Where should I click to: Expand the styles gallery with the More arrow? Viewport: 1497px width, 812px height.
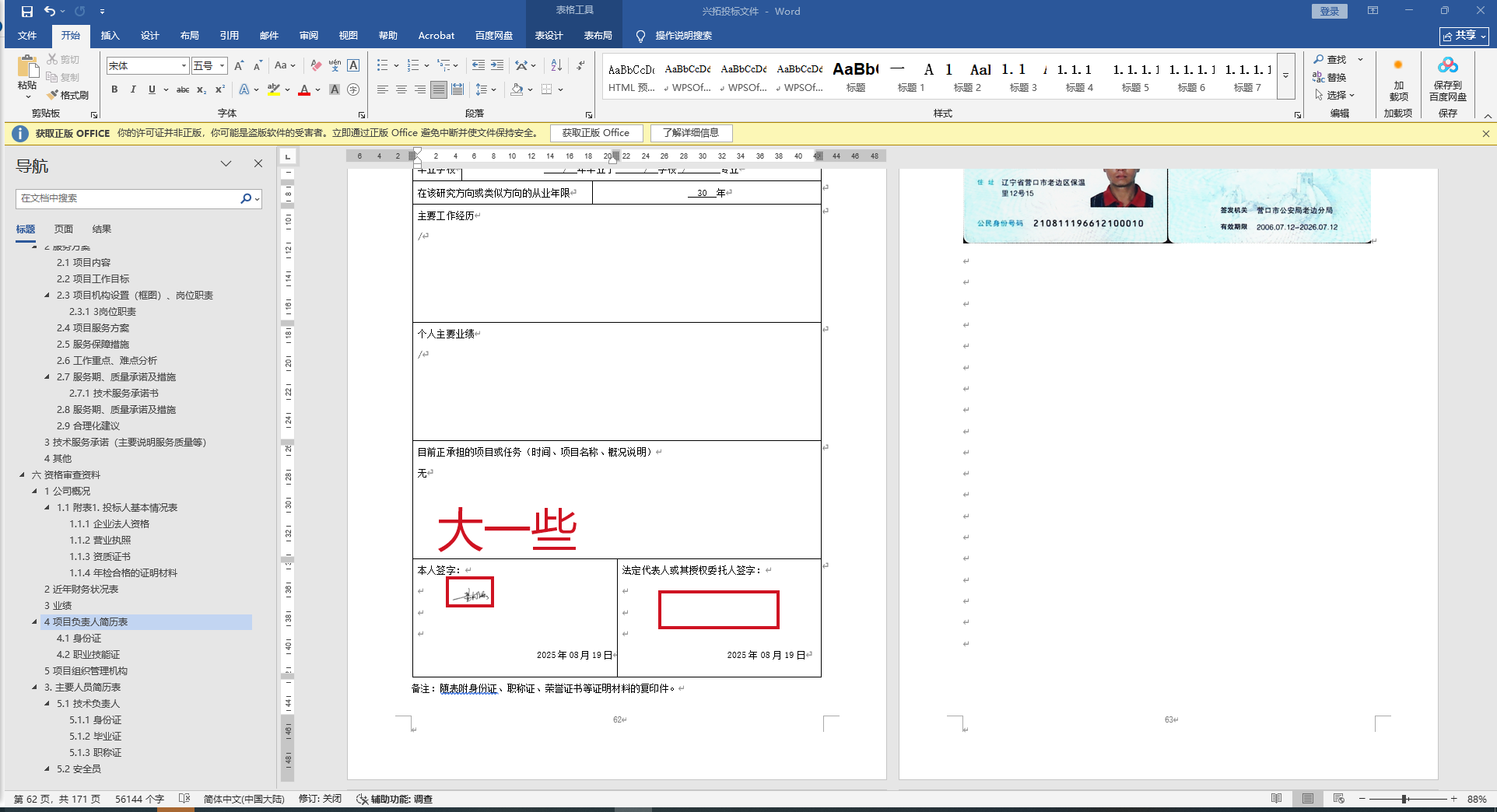[x=1286, y=75]
